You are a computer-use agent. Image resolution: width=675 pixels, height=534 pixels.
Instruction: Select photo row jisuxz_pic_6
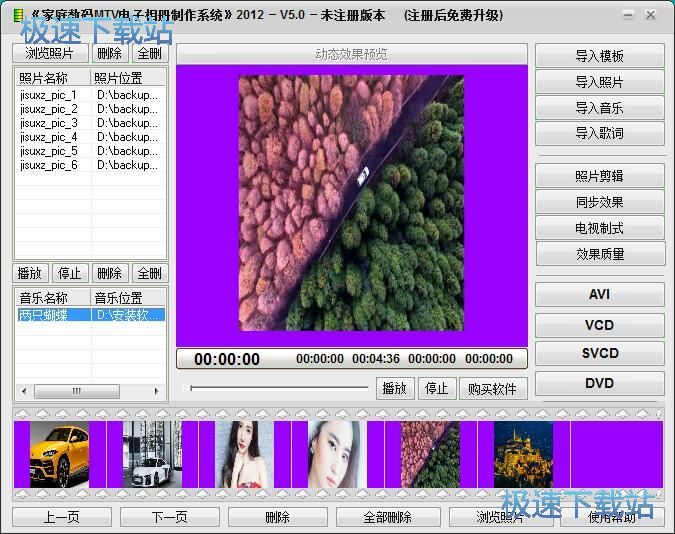[90, 165]
